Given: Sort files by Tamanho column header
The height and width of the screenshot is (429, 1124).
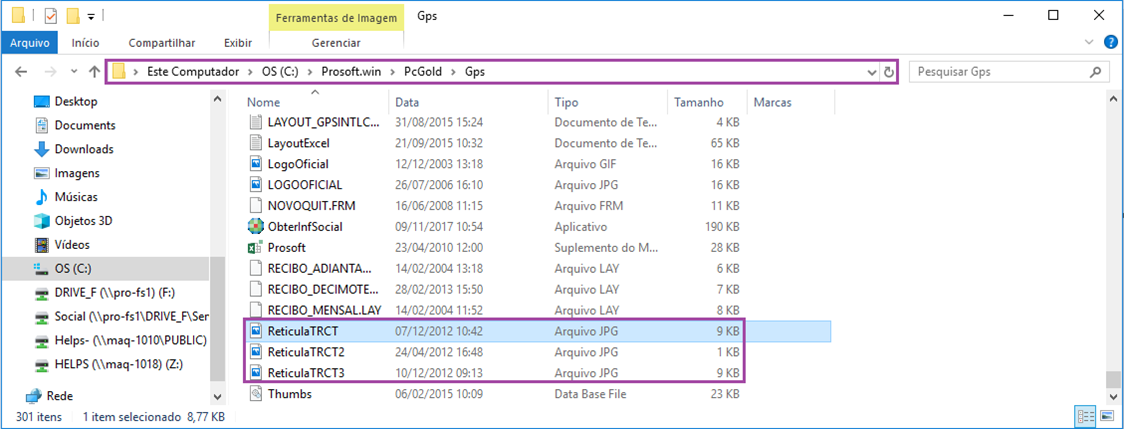Looking at the screenshot, I should tap(698, 102).
